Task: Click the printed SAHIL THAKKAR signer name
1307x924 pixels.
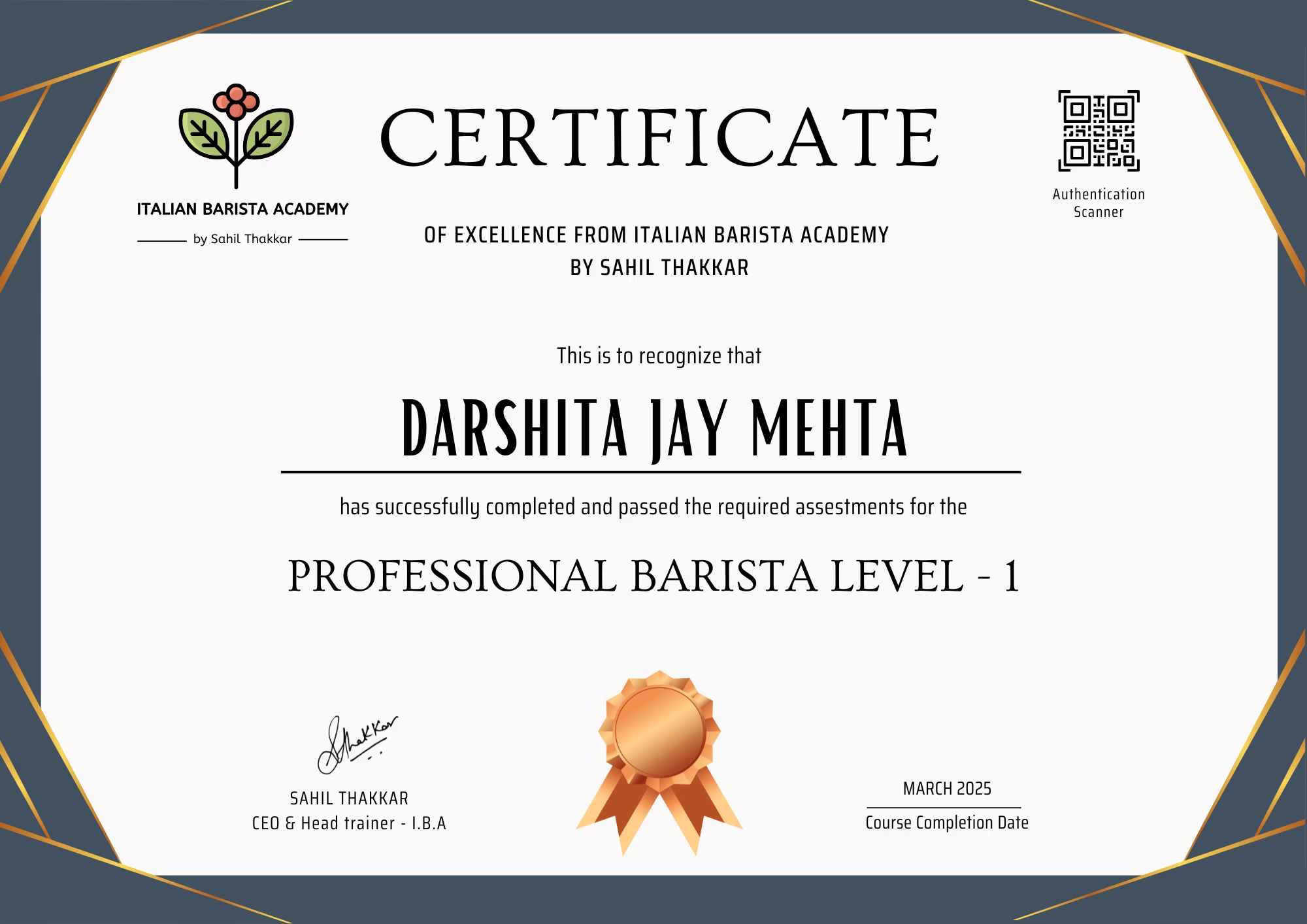Action: point(349,799)
